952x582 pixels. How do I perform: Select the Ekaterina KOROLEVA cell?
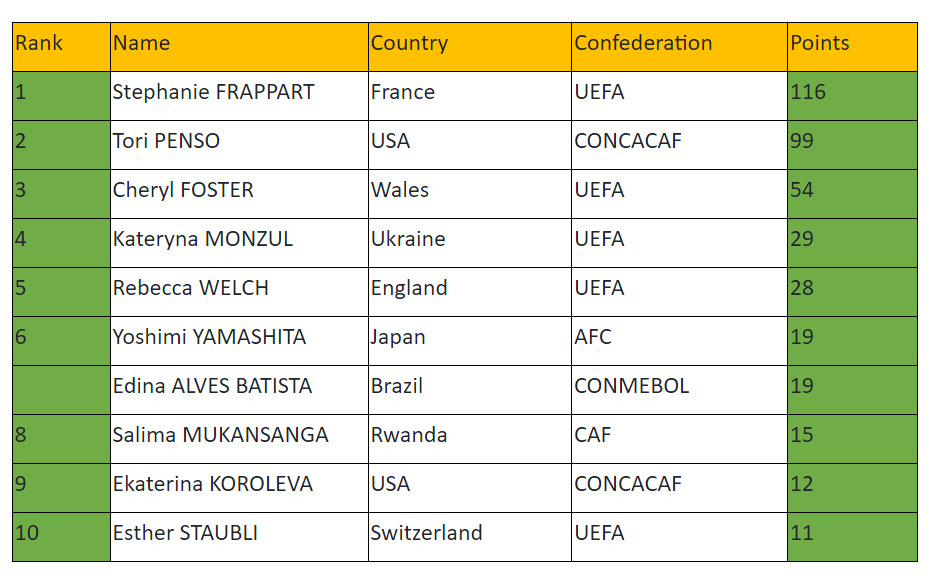[x=238, y=486]
